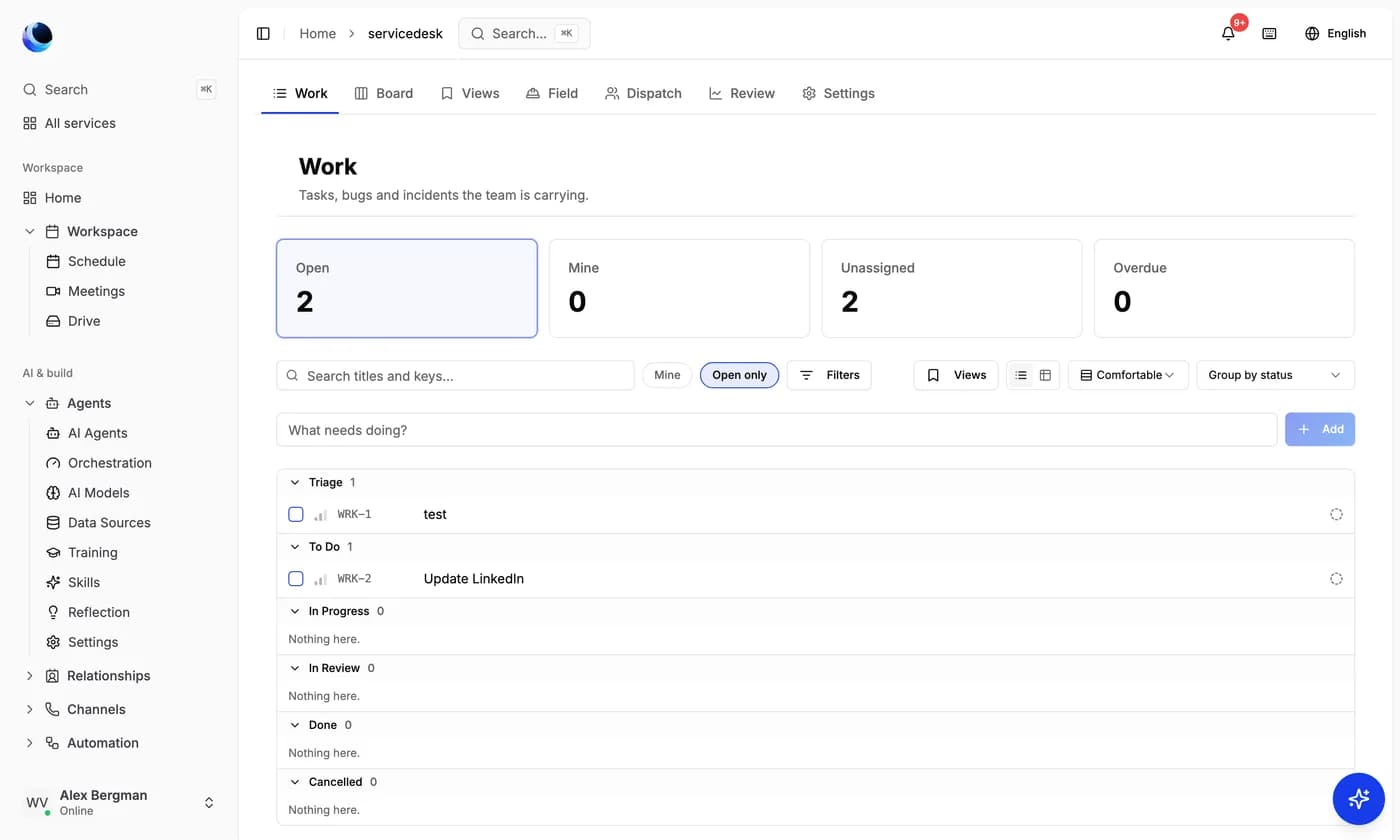1400x840 pixels.
Task: Open agent Settings in sidebar
Action: [81, 642]
